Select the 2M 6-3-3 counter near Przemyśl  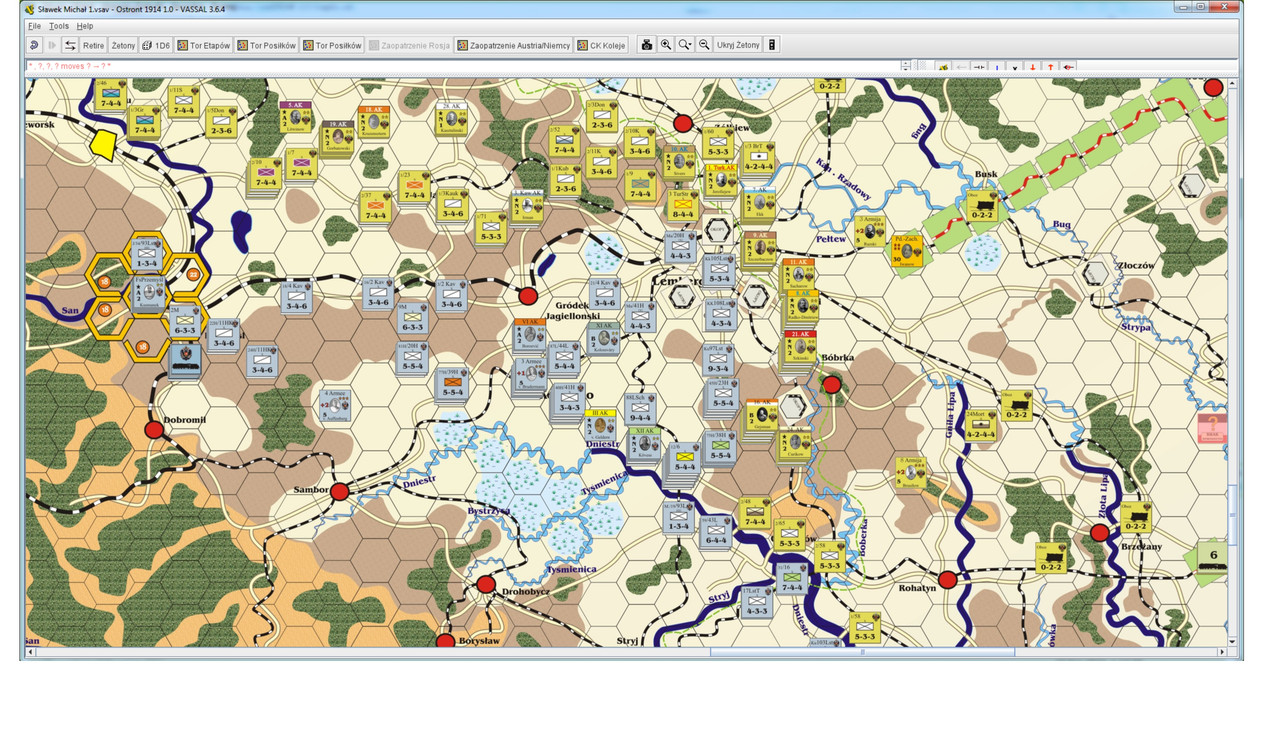click(x=186, y=320)
